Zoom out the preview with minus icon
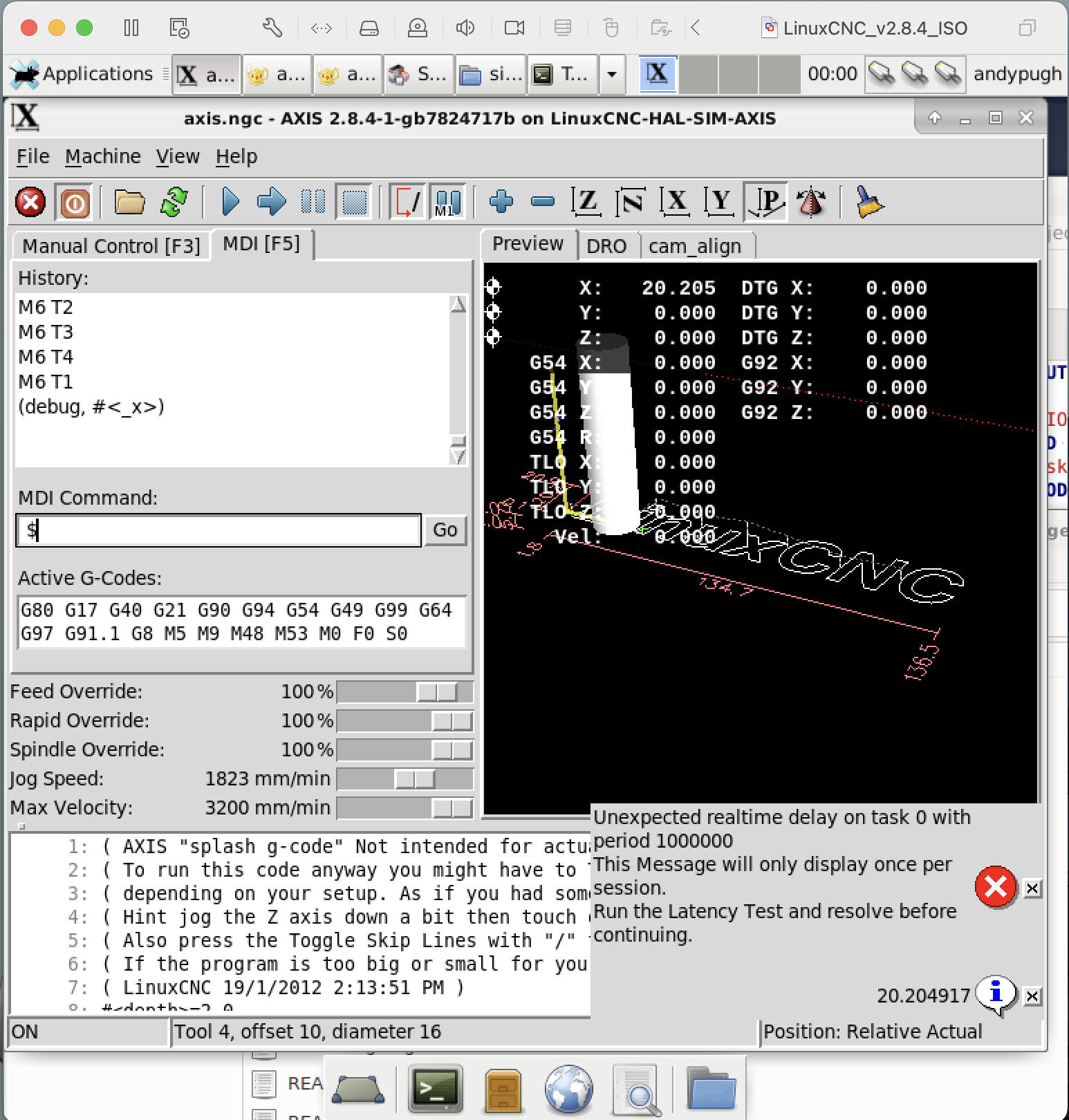This screenshot has height=1120, width=1069. coord(543,203)
